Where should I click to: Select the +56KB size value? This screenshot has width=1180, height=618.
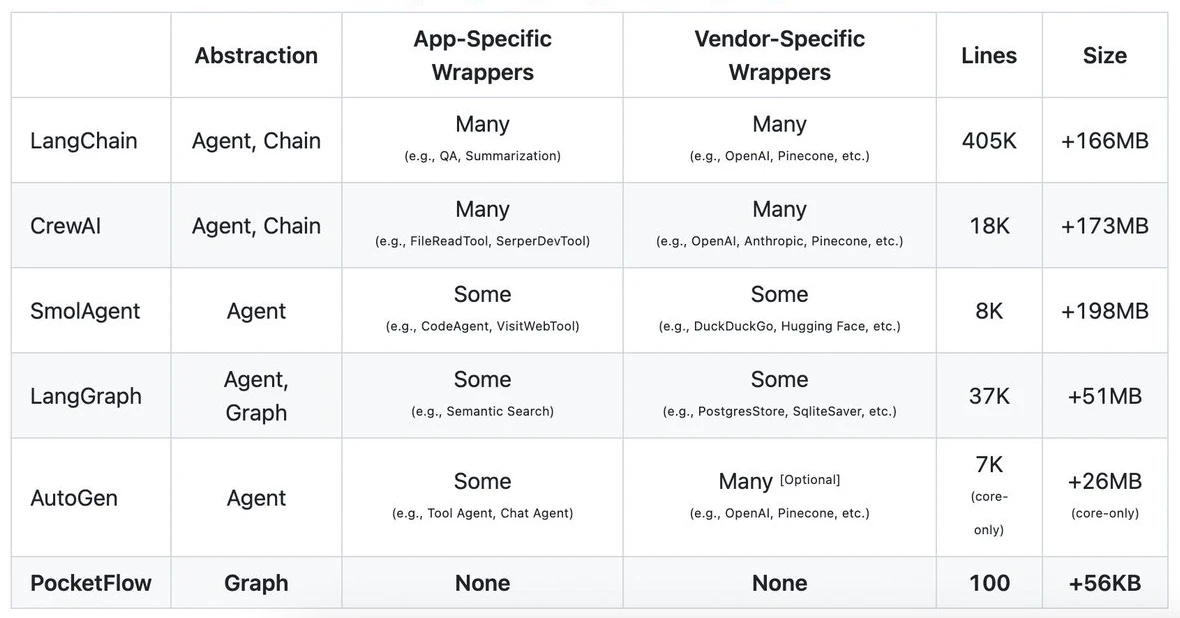point(1105,583)
